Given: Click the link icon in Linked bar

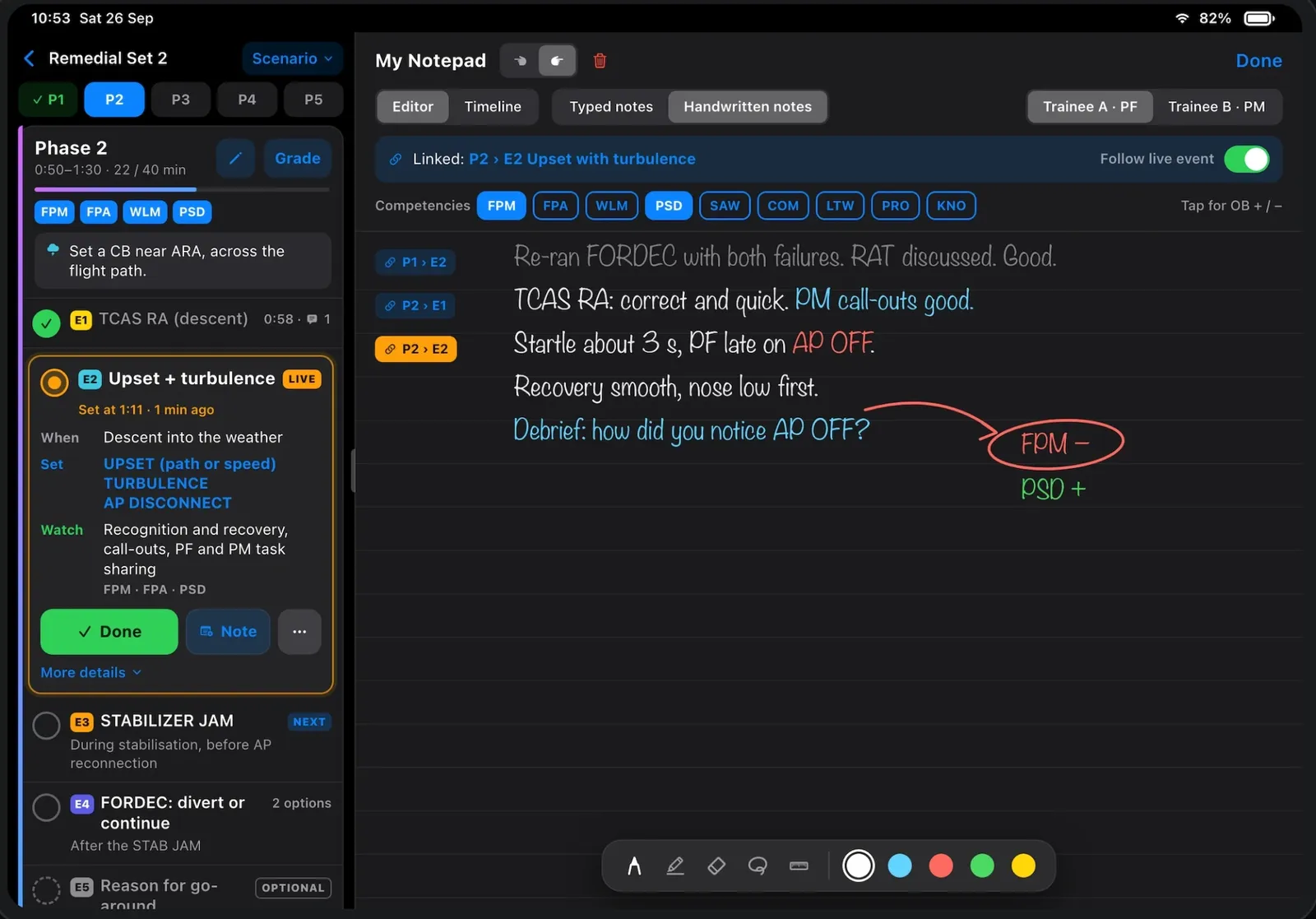Looking at the screenshot, I should coord(396,159).
